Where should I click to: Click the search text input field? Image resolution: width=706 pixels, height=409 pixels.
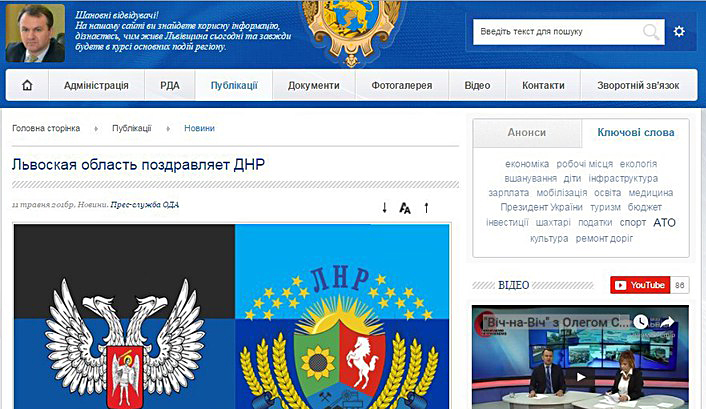tap(558, 32)
